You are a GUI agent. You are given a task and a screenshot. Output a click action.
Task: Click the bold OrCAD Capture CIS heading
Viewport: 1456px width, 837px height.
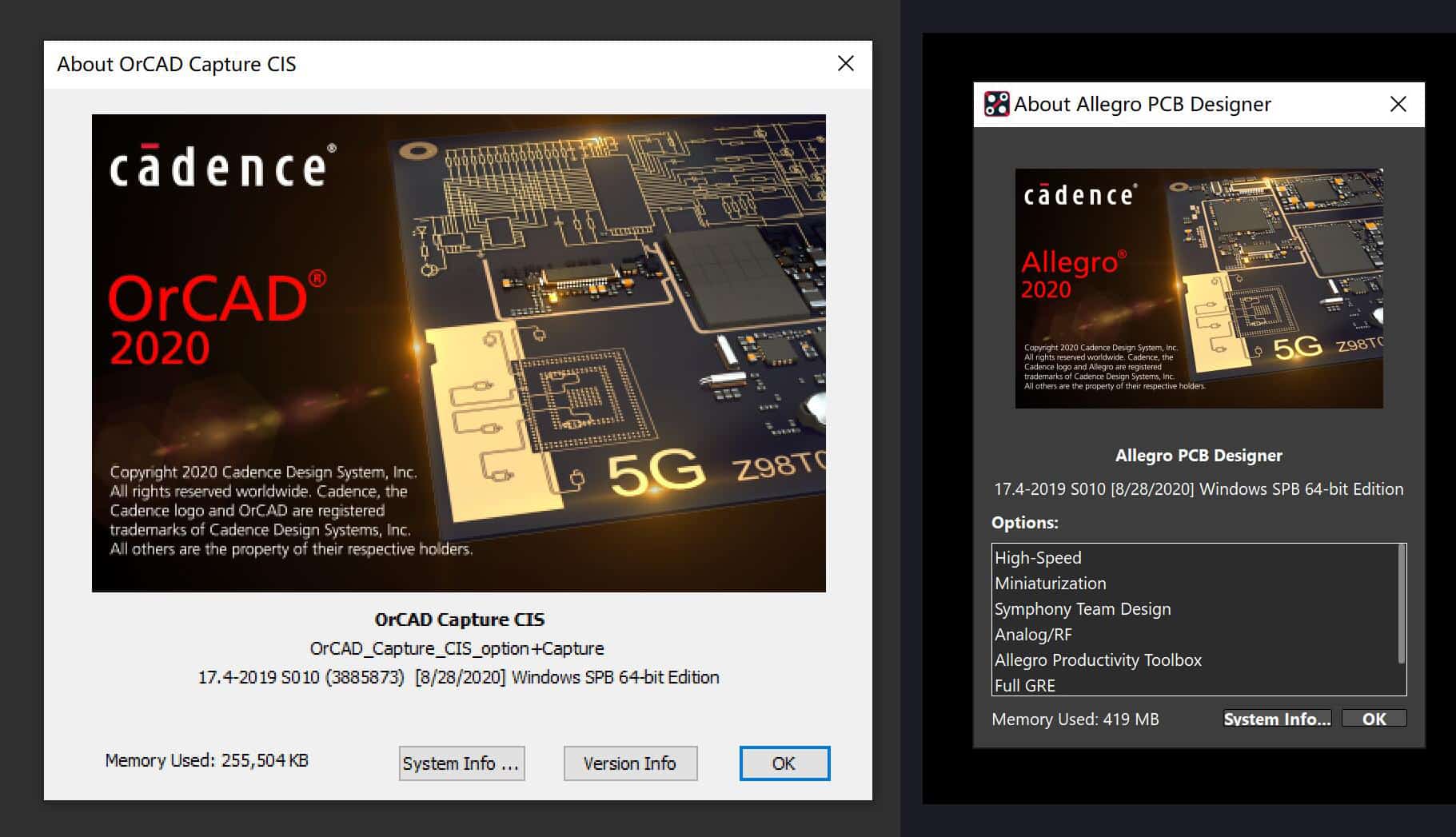click(459, 620)
